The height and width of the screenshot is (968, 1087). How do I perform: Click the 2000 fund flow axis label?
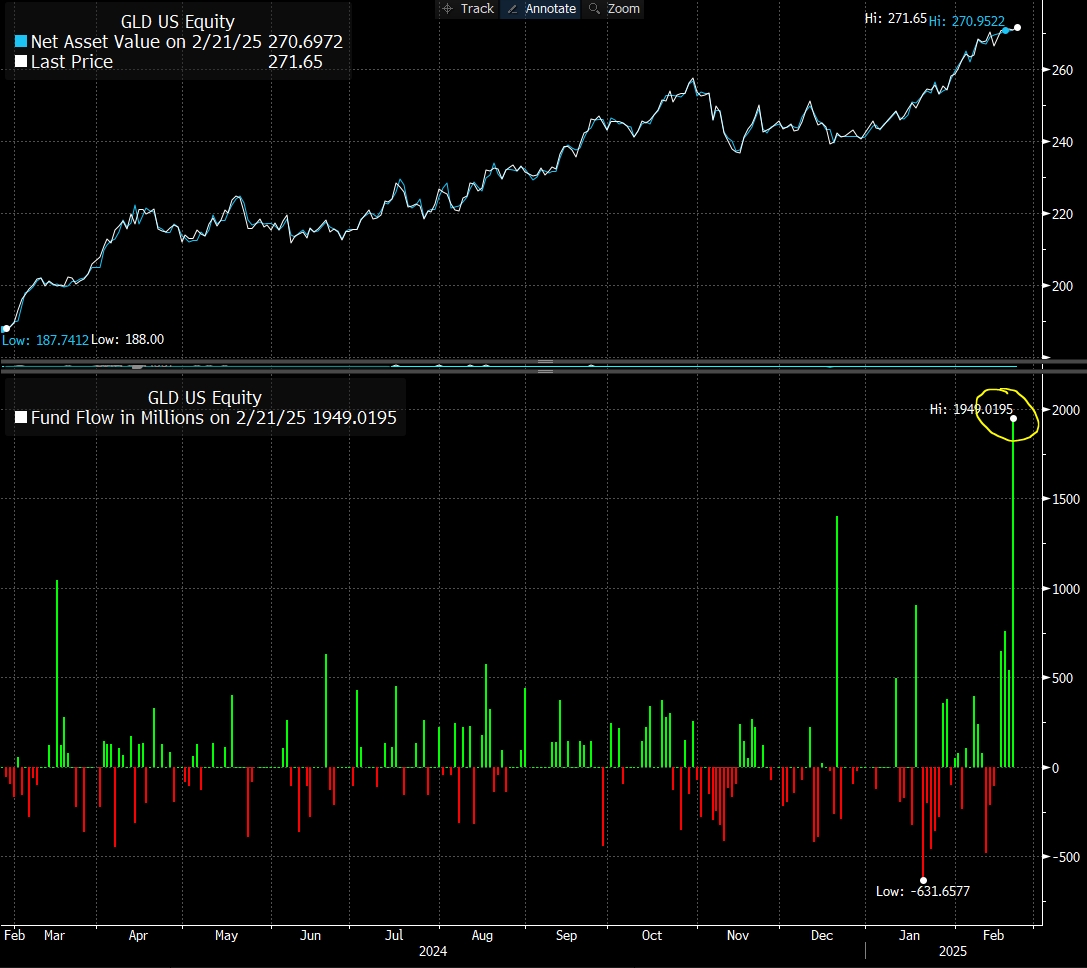(1066, 410)
